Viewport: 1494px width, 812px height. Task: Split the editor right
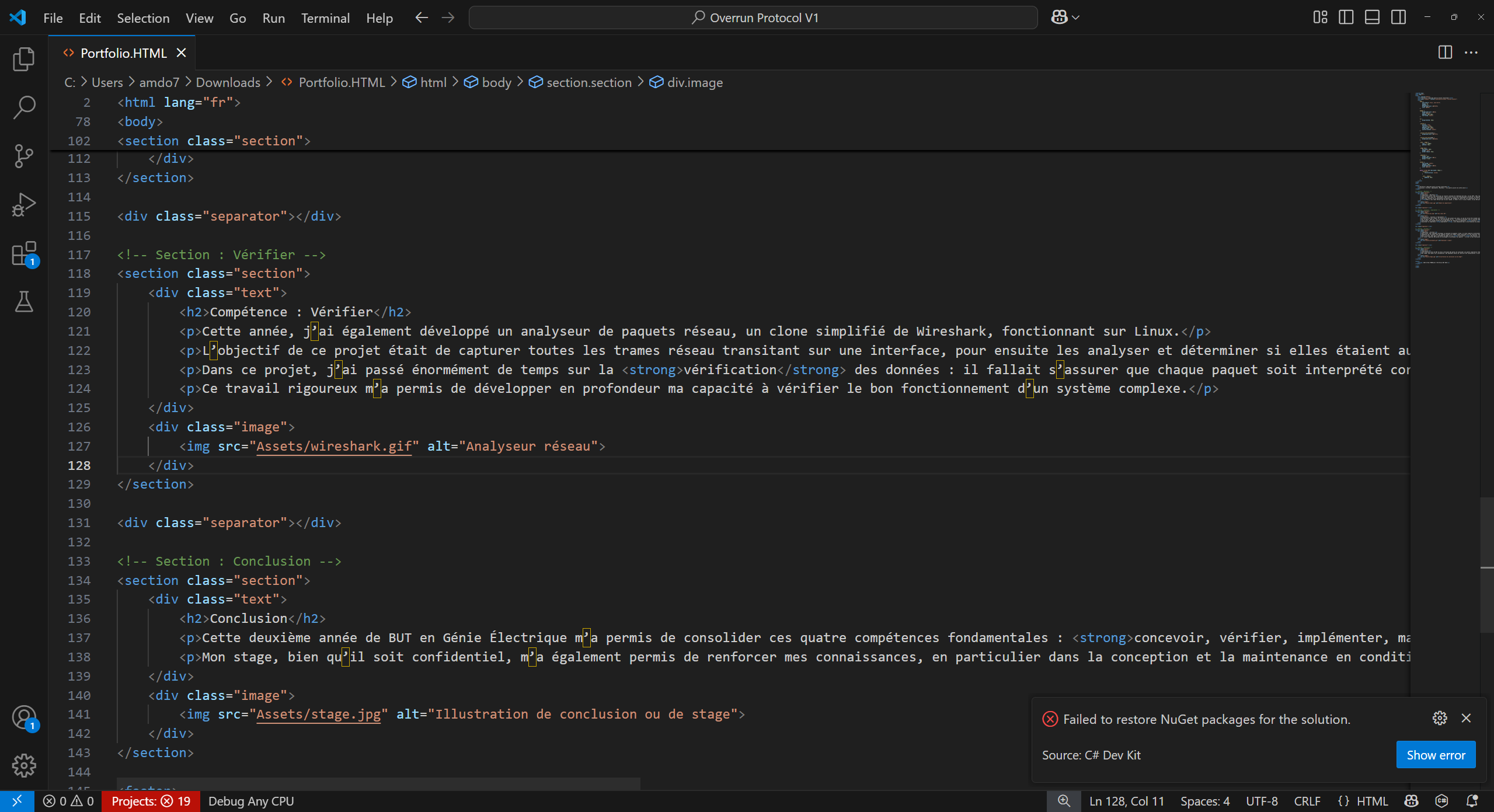pos(1445,53)
